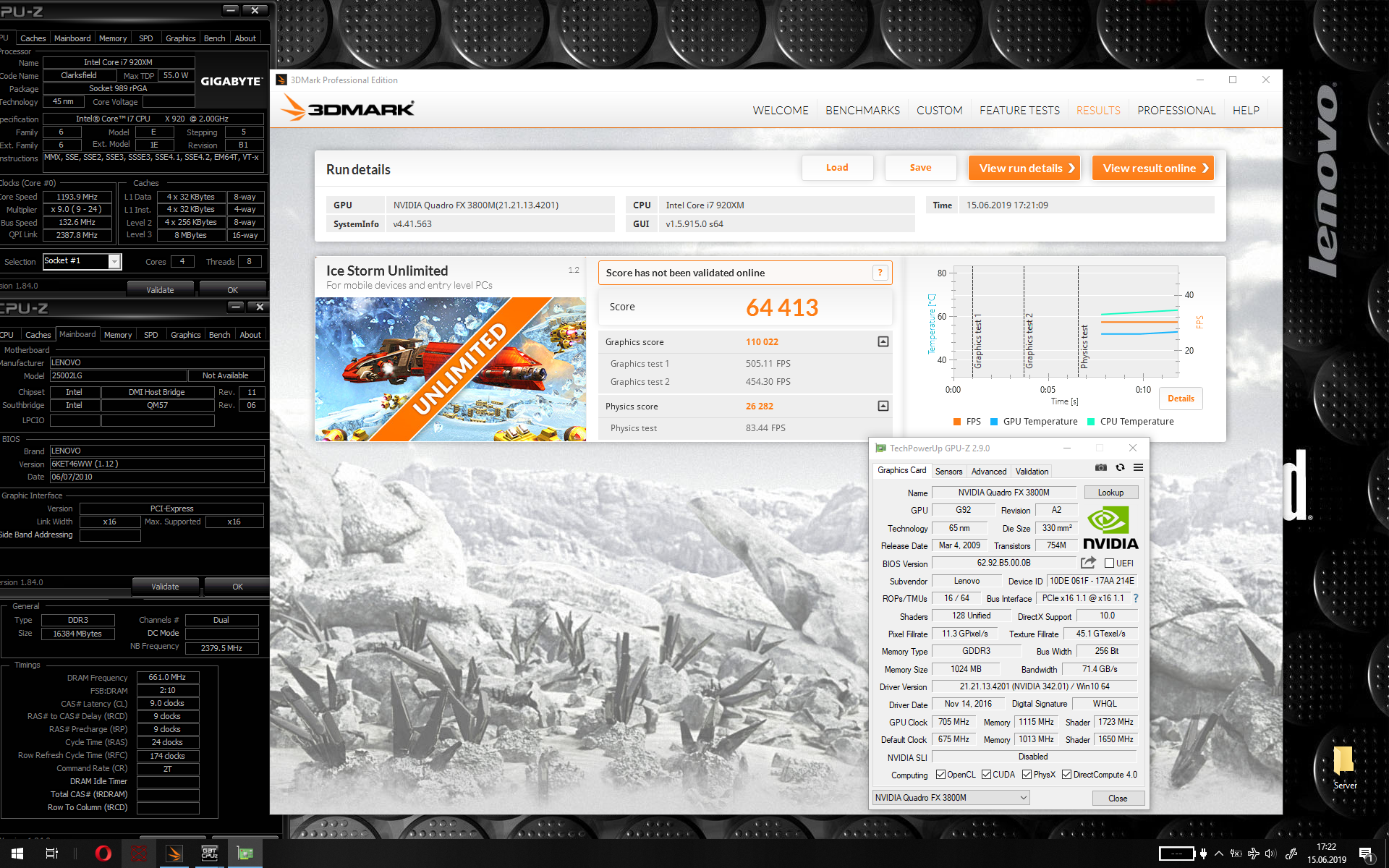
Task: Click Validate in the top CPU-Z window
Action: tap(160, 290)
